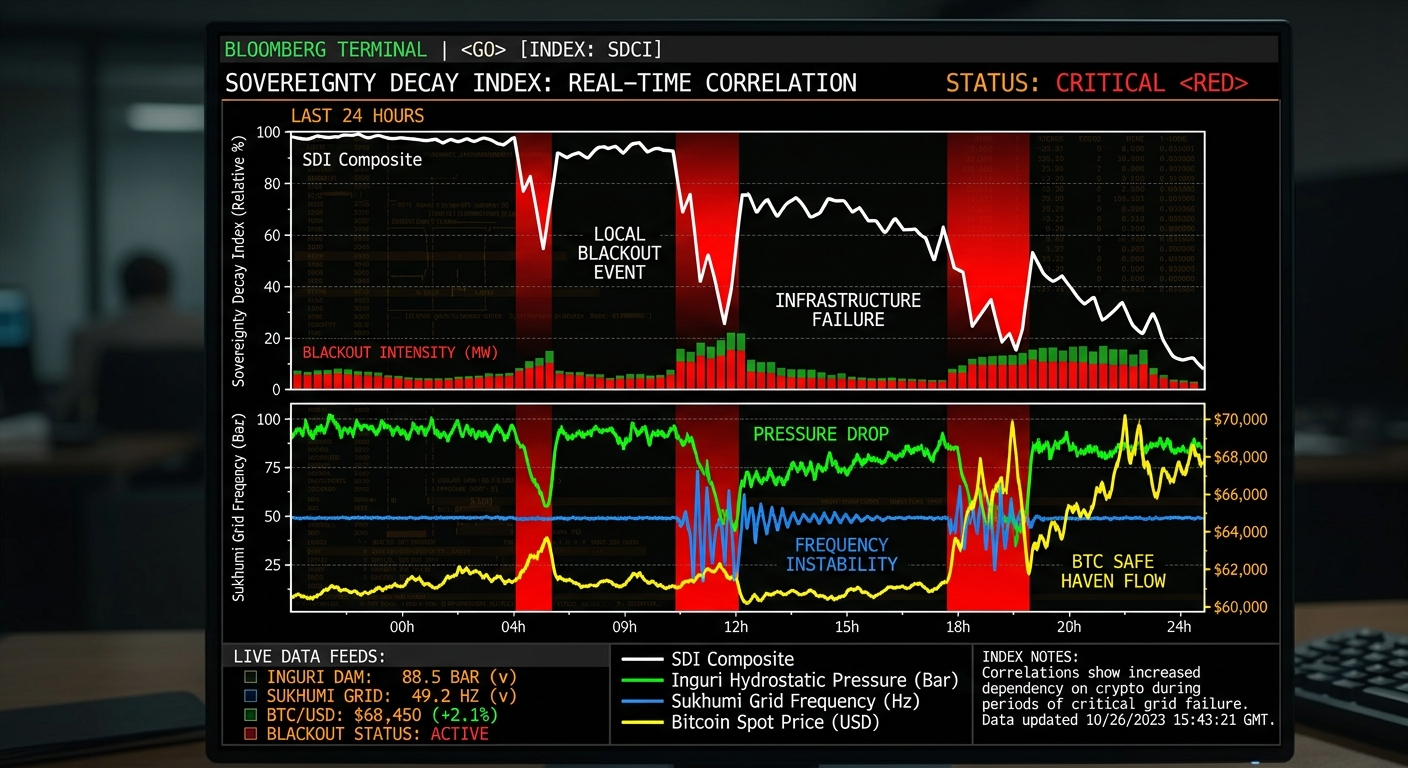Click the 12h time axis tick
Screen dimensions: 1408x768
click(735, 627)
